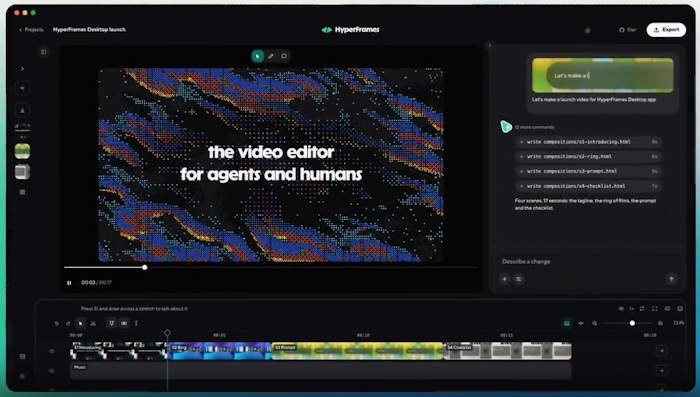Toggle the green highlighted timeline view button

point(567,323)
